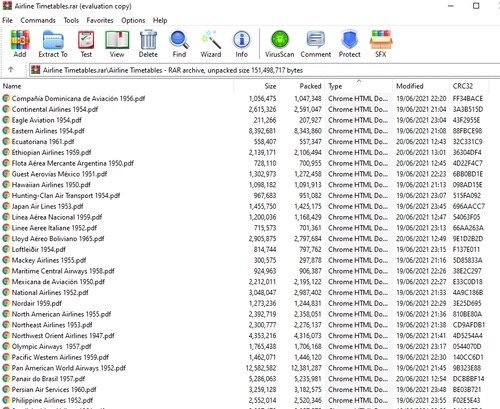This screenshot has height=409, width=500.
Task: Run the Test archive tool
Action: click(x=86, y=43)
